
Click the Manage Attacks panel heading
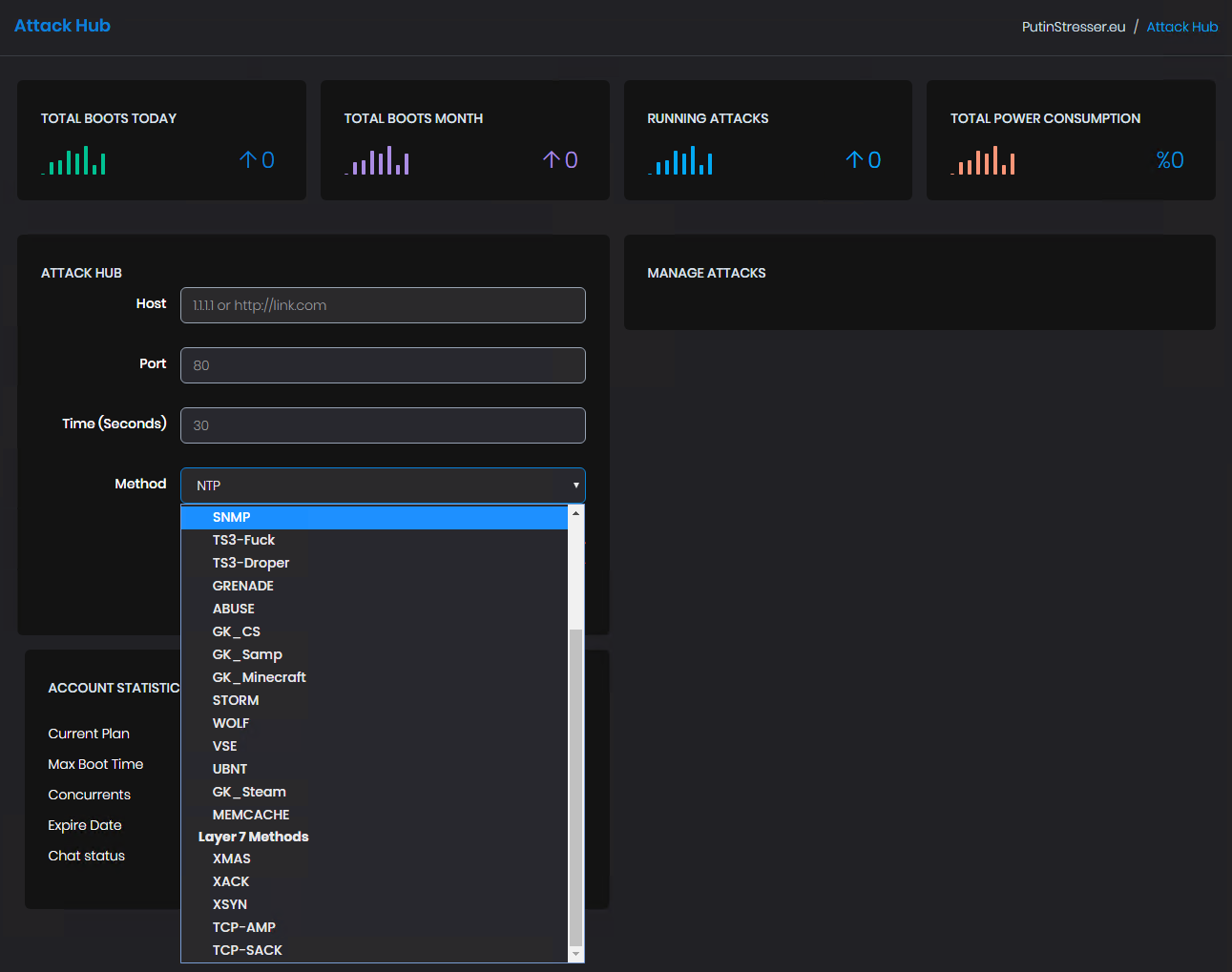click(706, 273)
